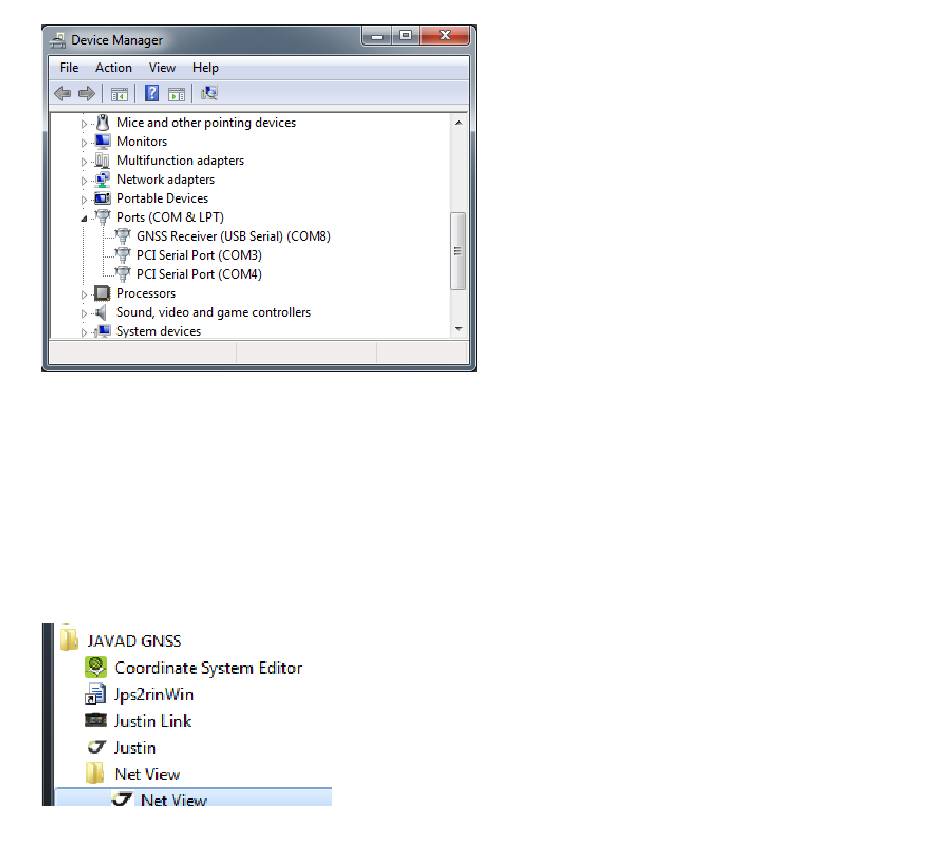Click the vertical scrollbar thumb in device list
The width and height of the screenshot is (950, 844).
click(x=458, y=251)
